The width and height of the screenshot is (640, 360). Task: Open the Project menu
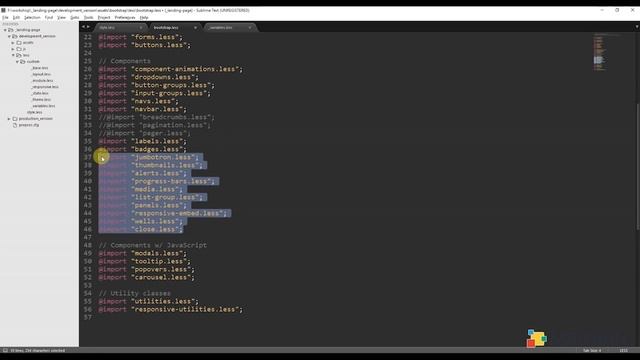pos(104,18)
